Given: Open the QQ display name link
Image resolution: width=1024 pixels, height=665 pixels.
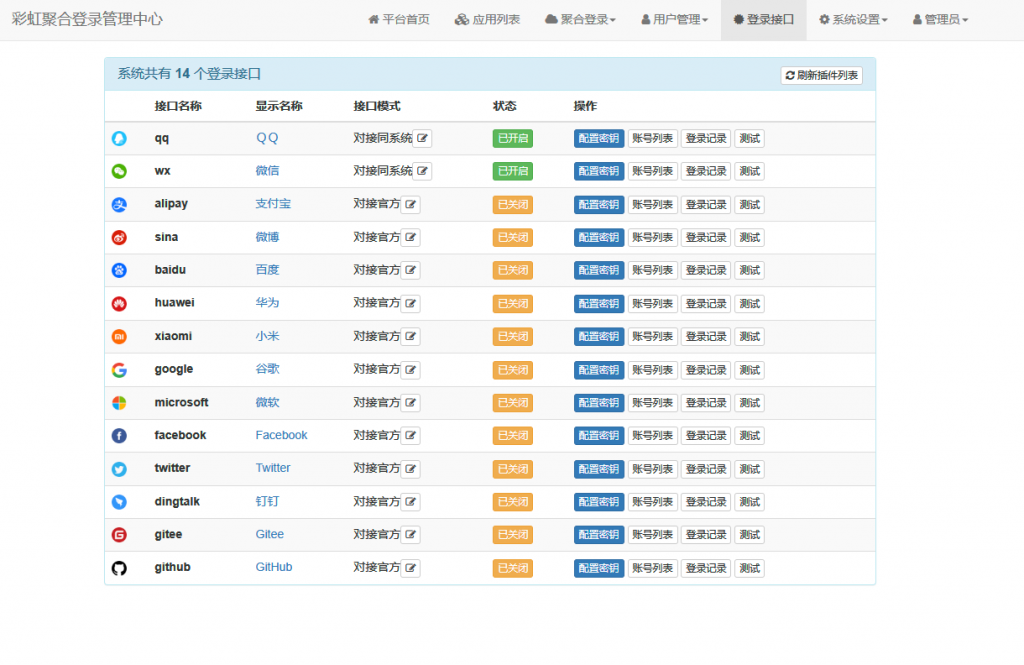Looking at the screenshot, I should pyautogui.click(x=267, y=138).
